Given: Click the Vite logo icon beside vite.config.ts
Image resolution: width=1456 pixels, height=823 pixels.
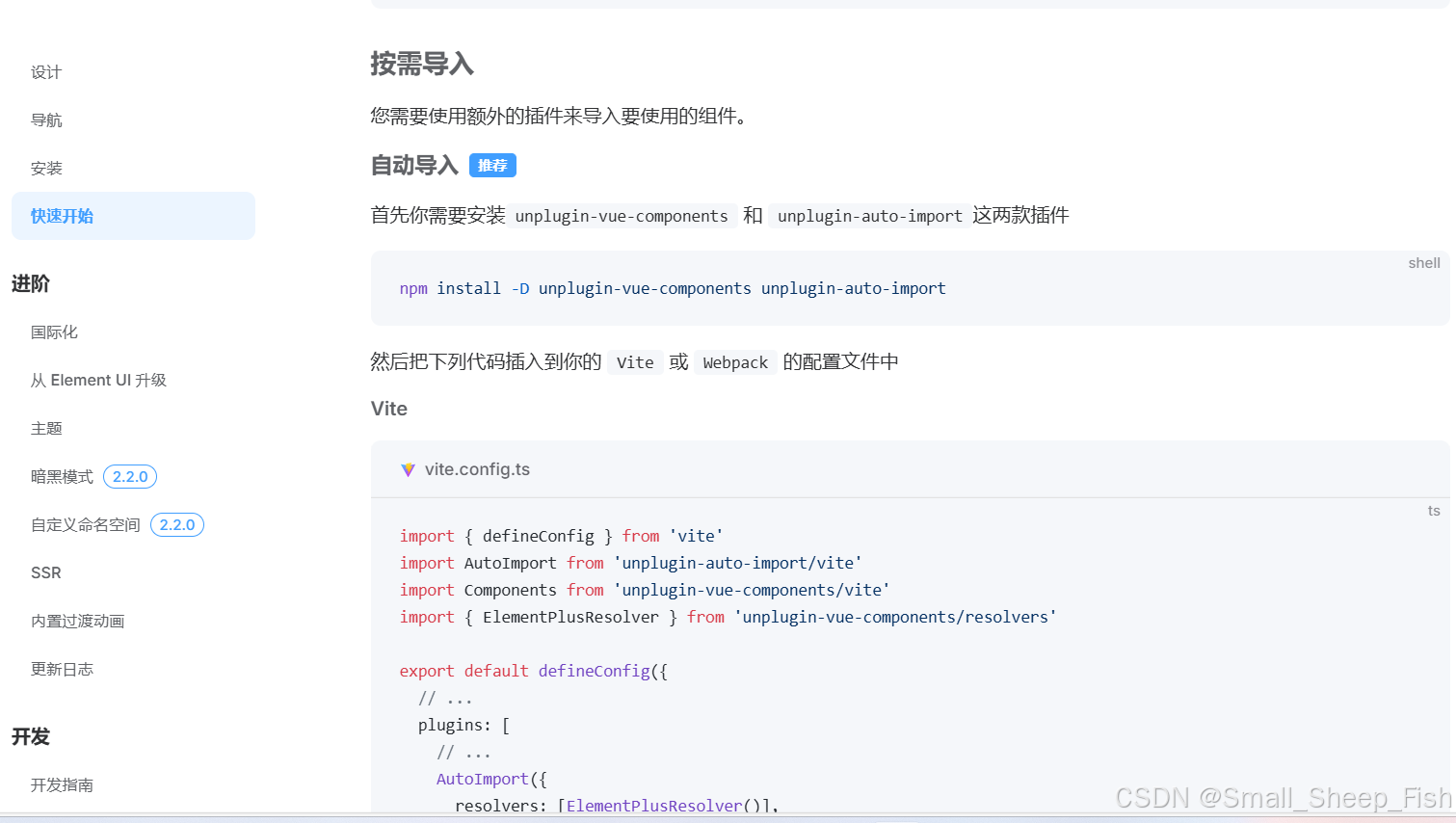Looking at the screenshot, I should (x=409, y=468).
